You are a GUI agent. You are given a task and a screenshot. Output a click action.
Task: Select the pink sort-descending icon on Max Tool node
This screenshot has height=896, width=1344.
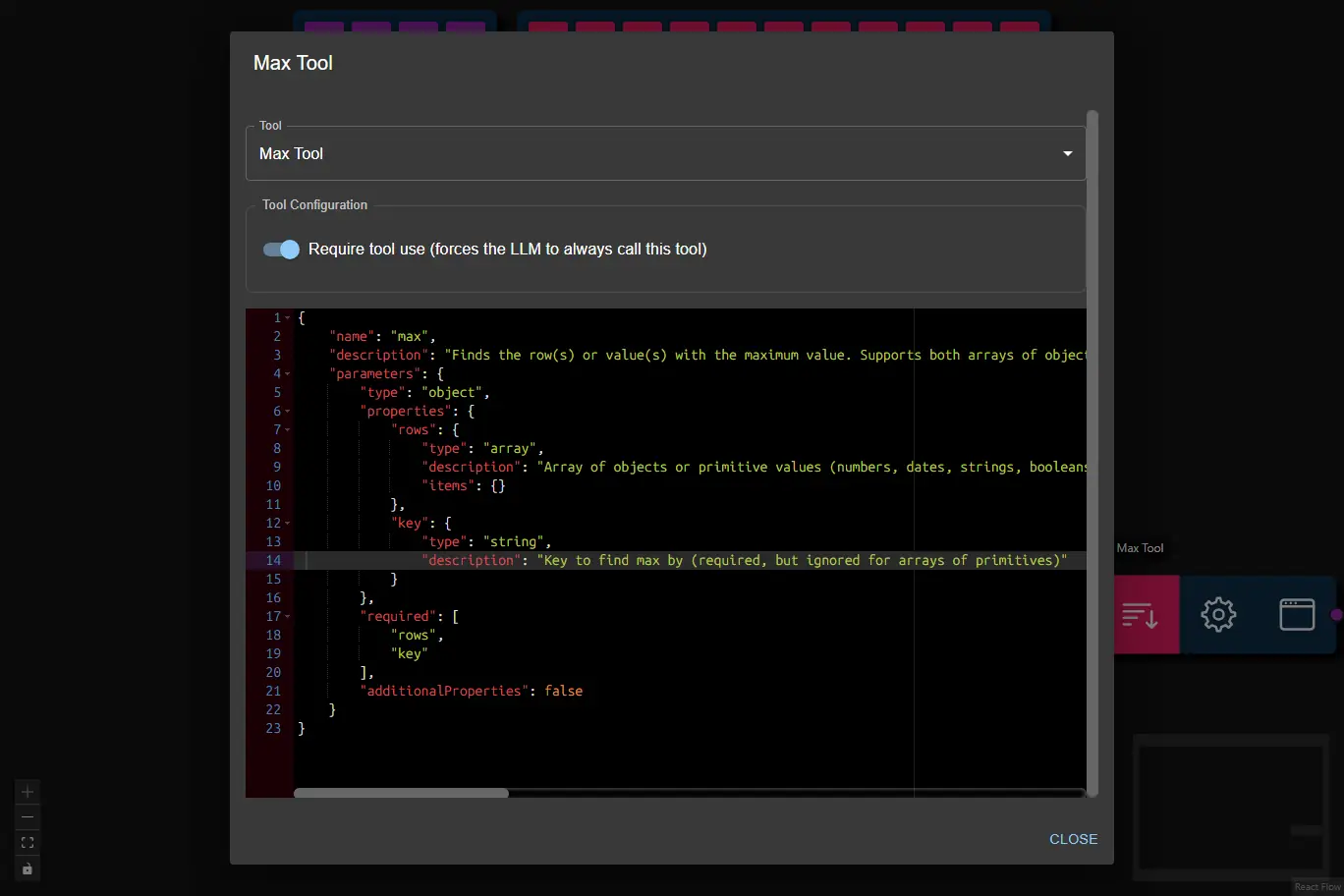tap(1144, 614)
